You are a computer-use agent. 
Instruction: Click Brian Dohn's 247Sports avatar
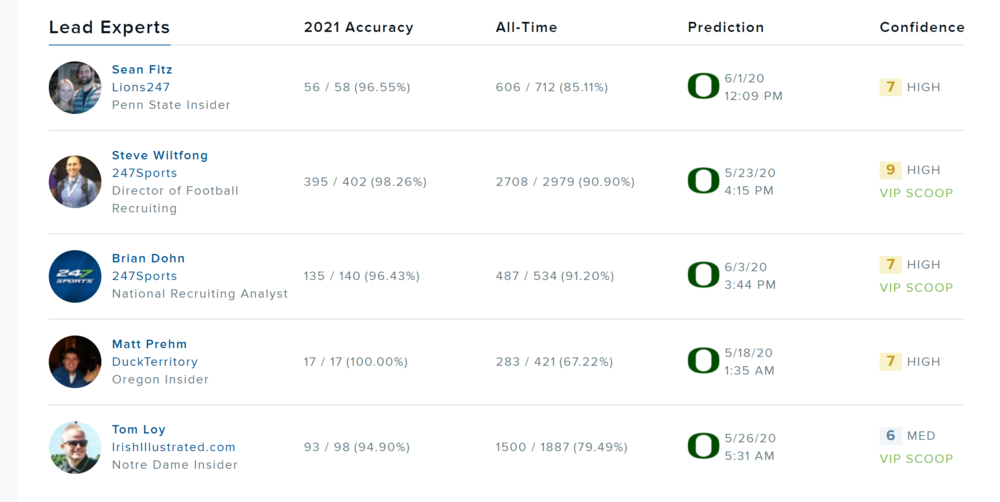point(75,276)
